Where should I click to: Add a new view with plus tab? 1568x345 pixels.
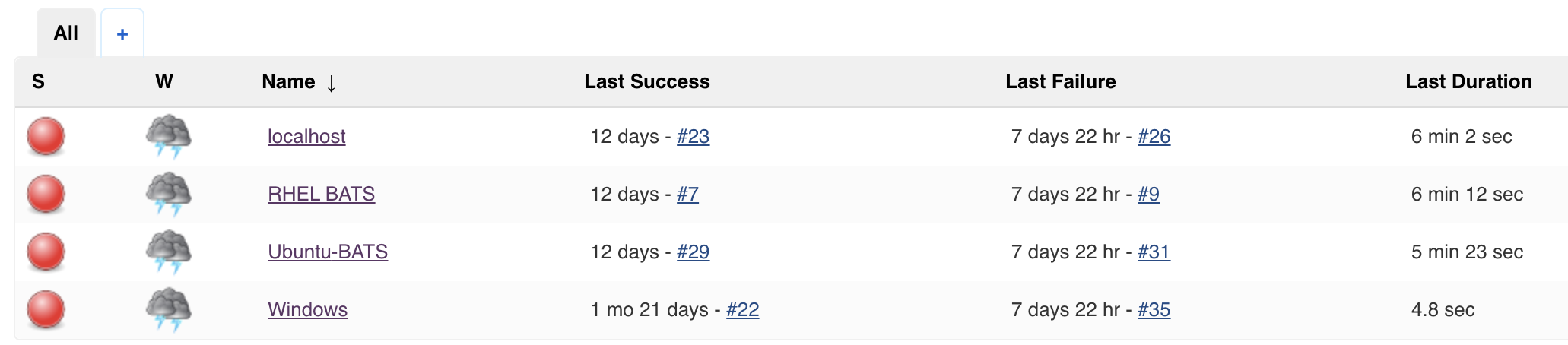click(122, 33)
